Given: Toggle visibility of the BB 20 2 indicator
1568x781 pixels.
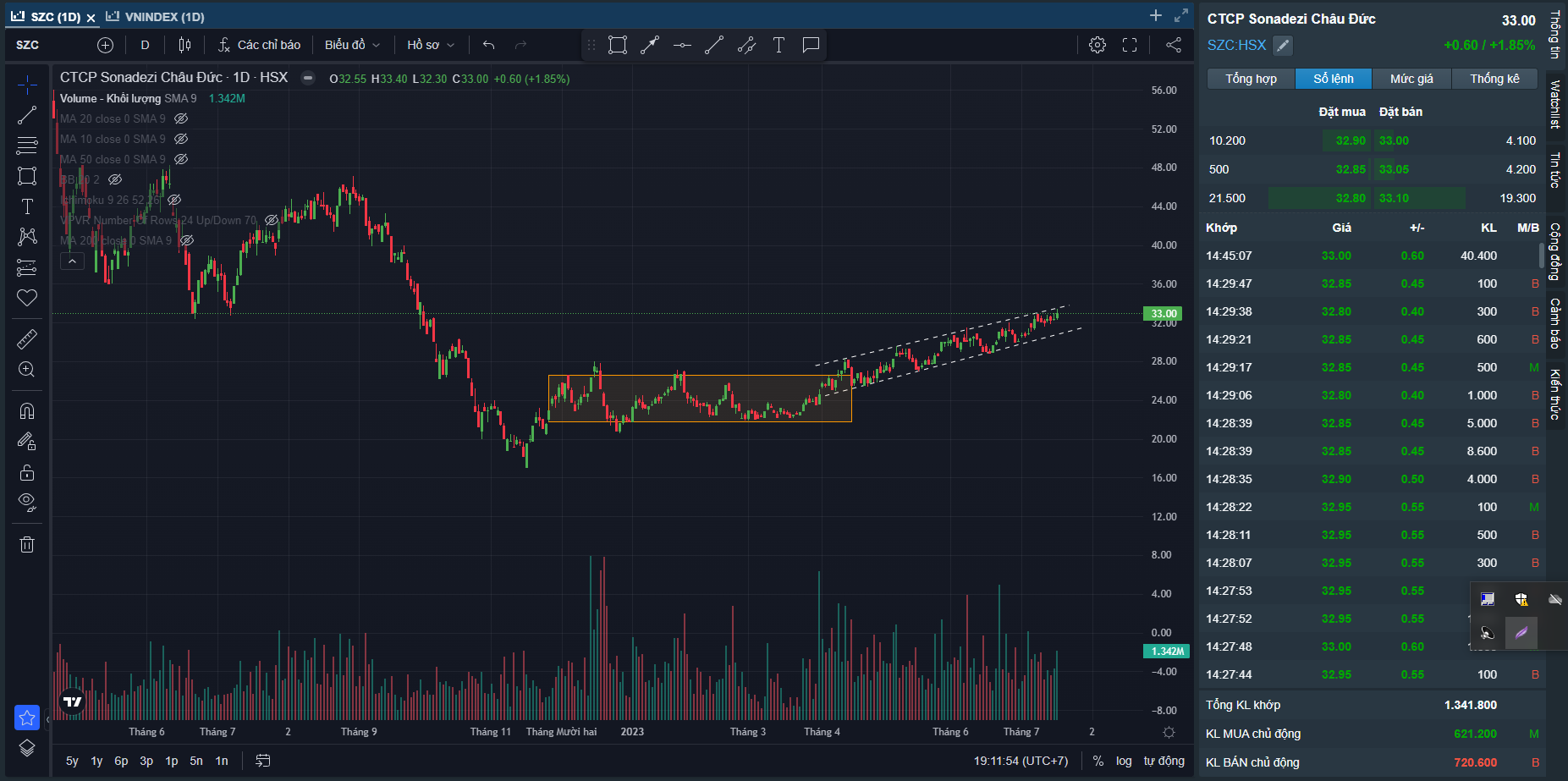Looking at the screenshot, I should pos(115,179).
